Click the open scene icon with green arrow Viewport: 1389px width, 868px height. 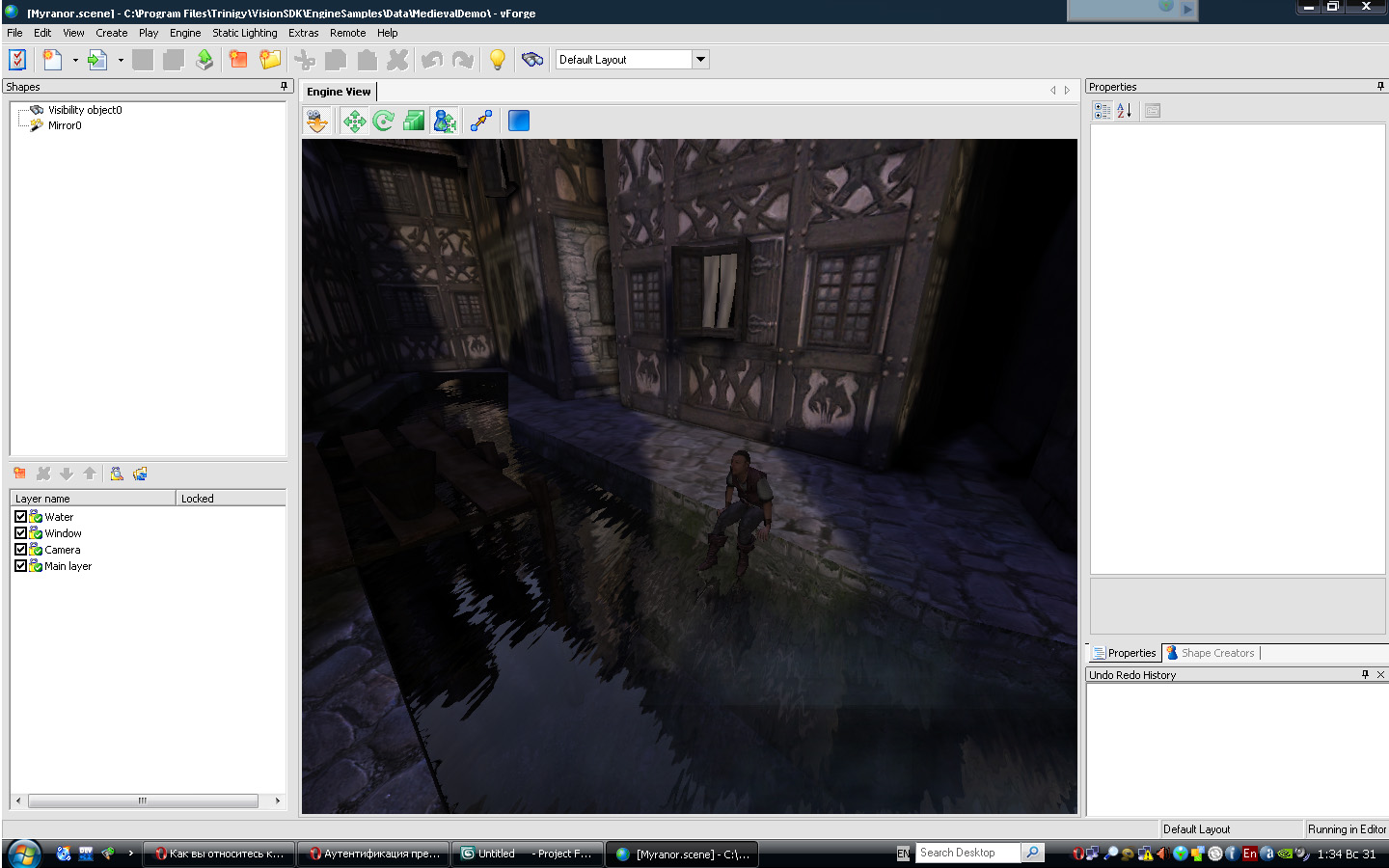click(97, 60)
